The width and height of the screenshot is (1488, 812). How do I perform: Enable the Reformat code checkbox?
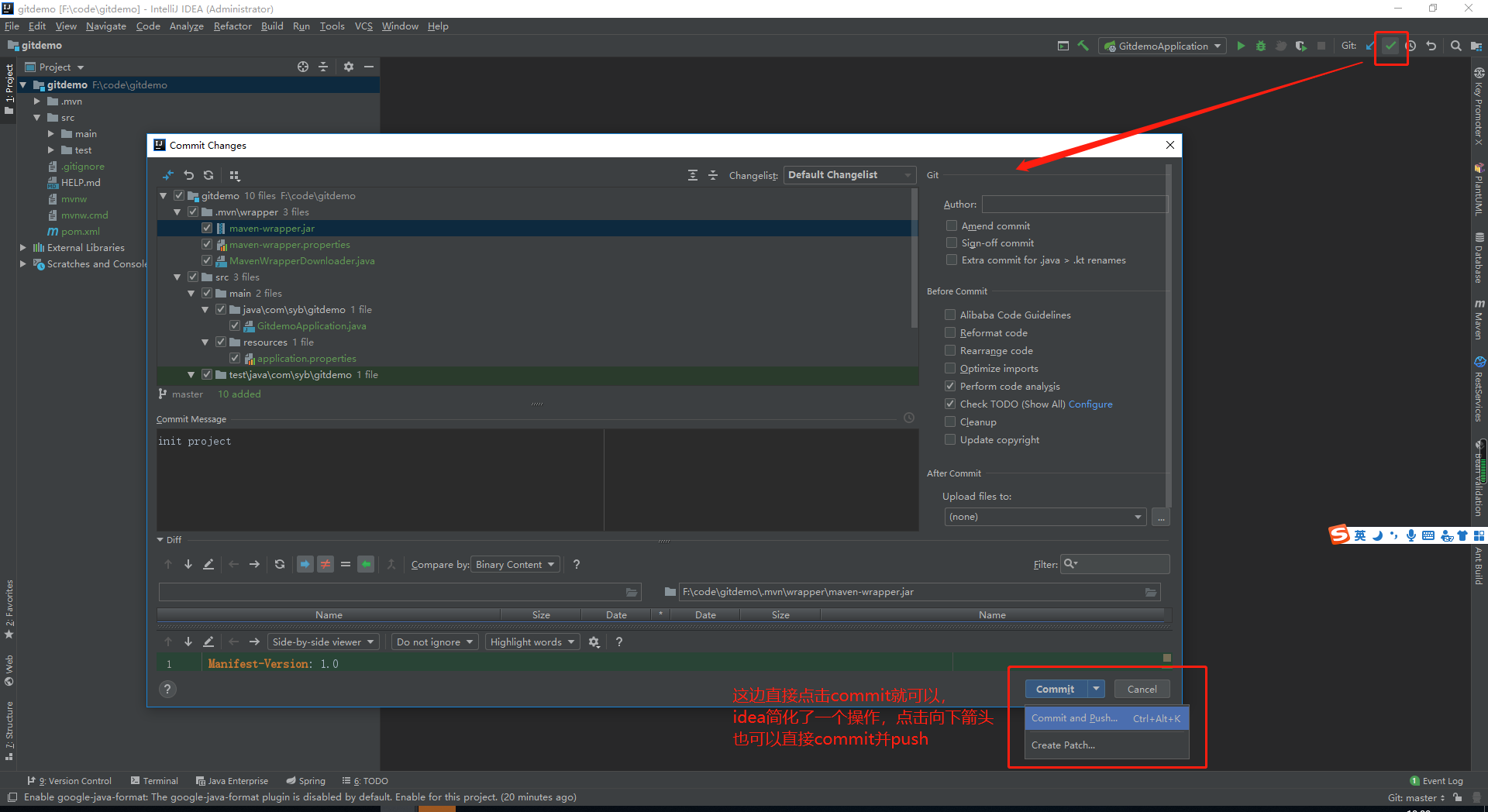coord(950,332)
